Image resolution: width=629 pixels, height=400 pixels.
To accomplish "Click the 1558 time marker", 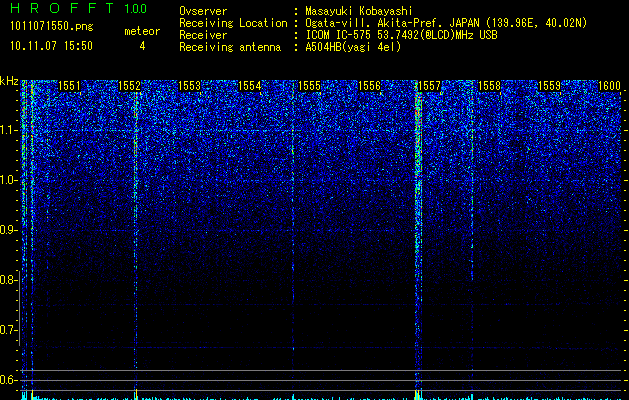I will pos(489,86).
